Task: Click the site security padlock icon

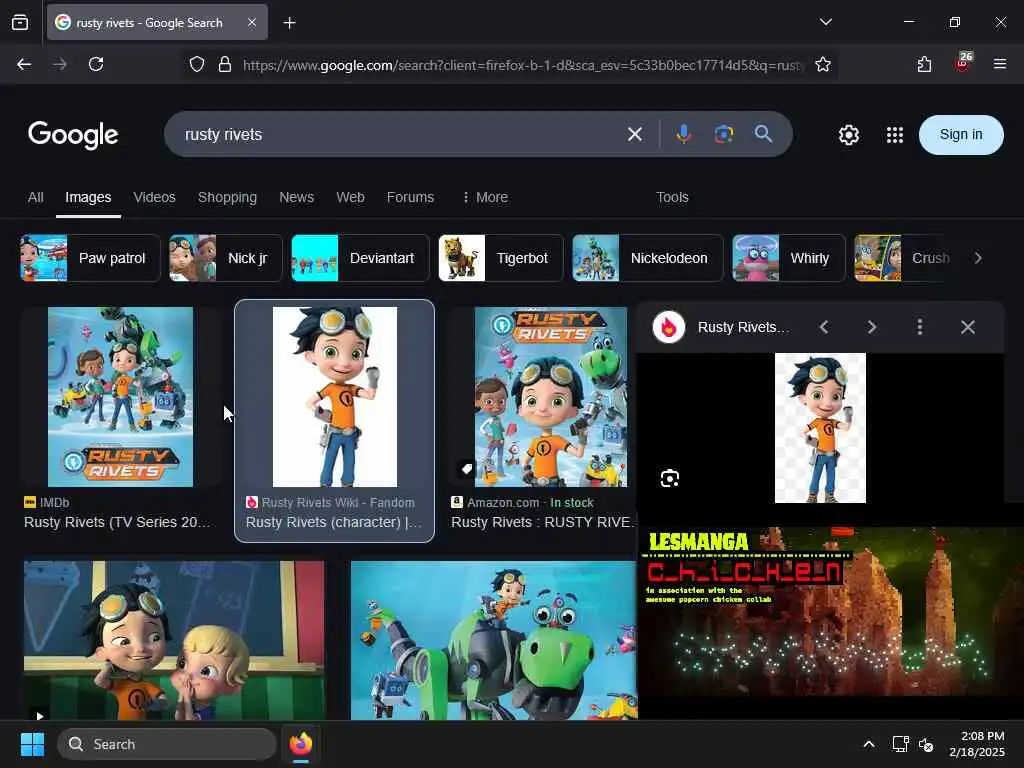Action: pyautogui.click(x=225, y=64)
